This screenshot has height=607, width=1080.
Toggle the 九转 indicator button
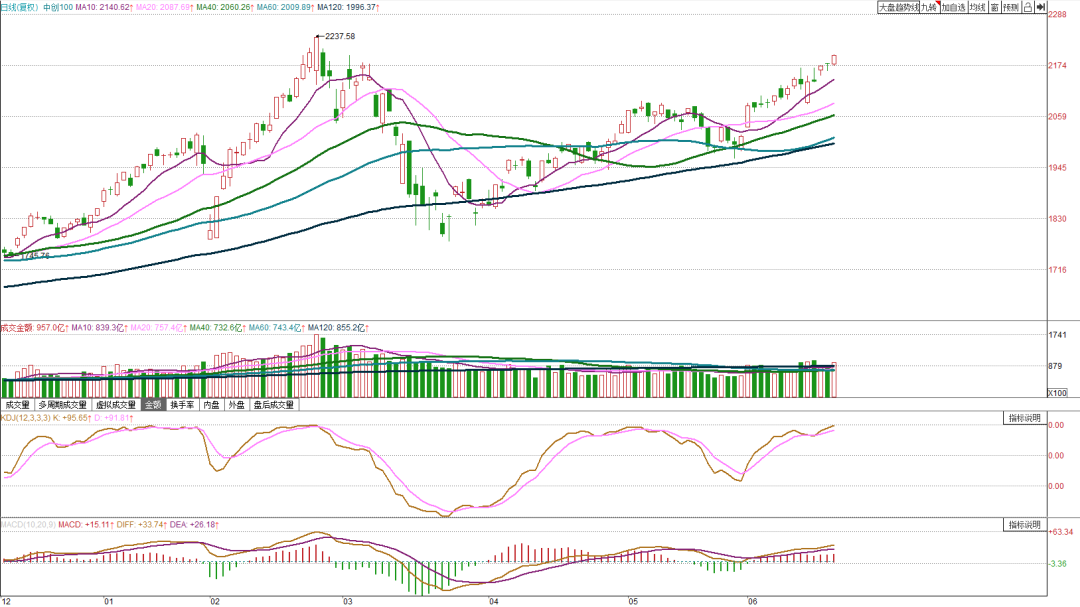coord(929,7)
